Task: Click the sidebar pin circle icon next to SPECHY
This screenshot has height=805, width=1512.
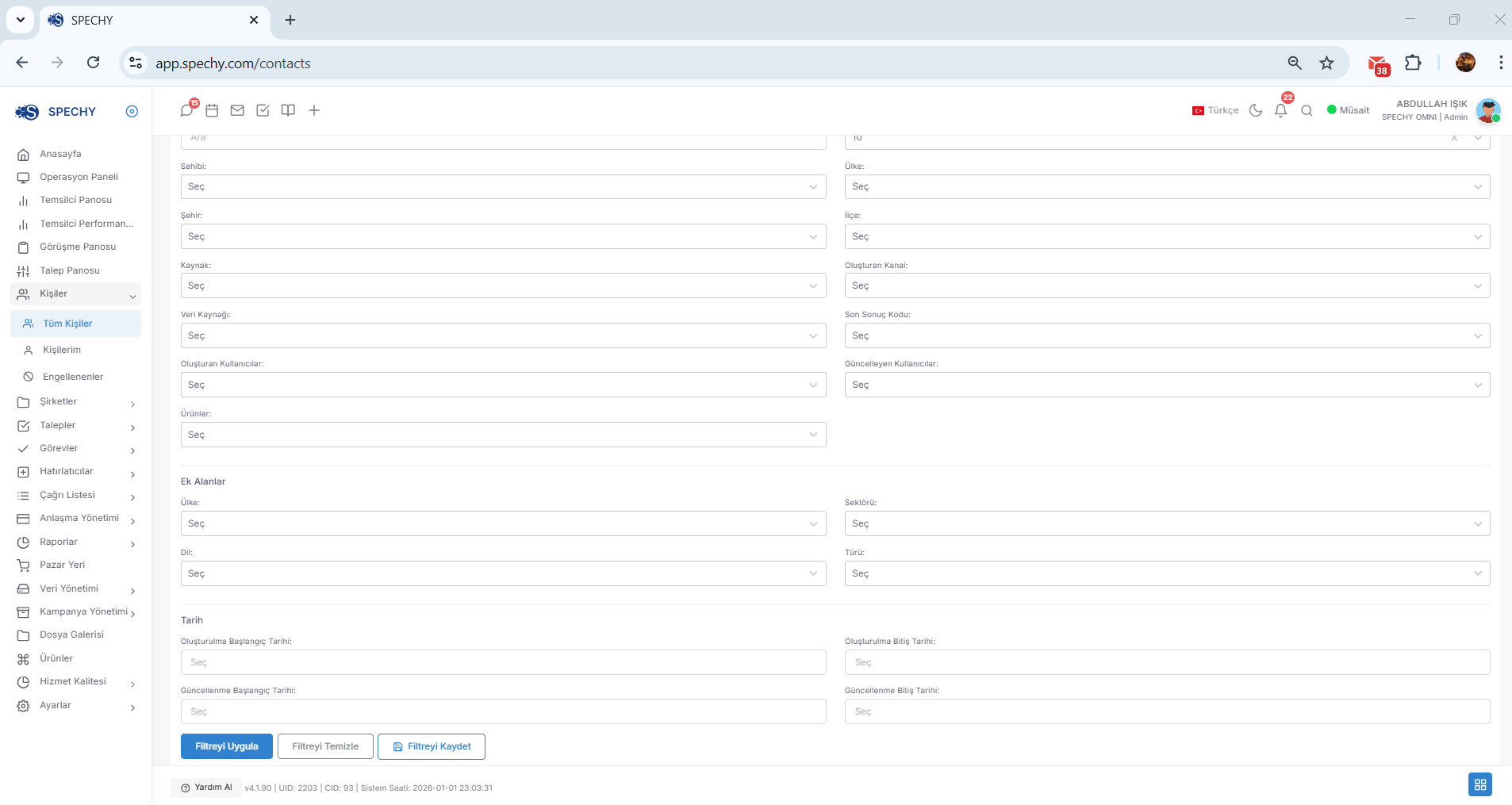Action: pos(132,111)
